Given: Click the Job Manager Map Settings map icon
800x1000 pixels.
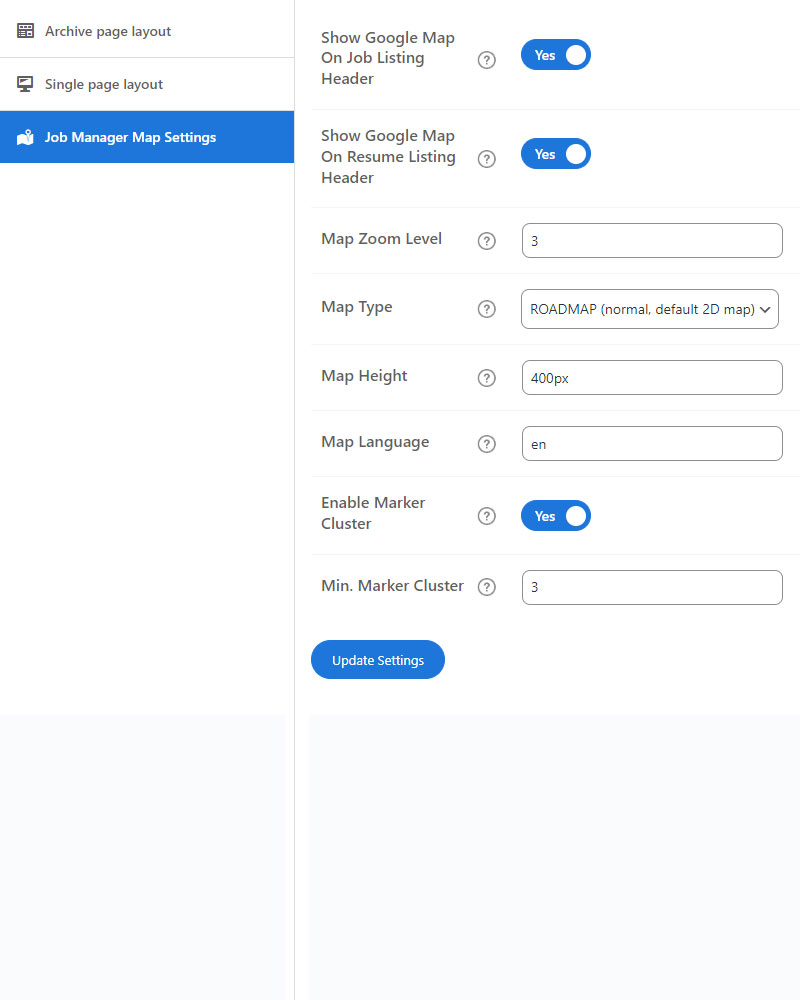Looking at the screenshot, I should point(26,137).
